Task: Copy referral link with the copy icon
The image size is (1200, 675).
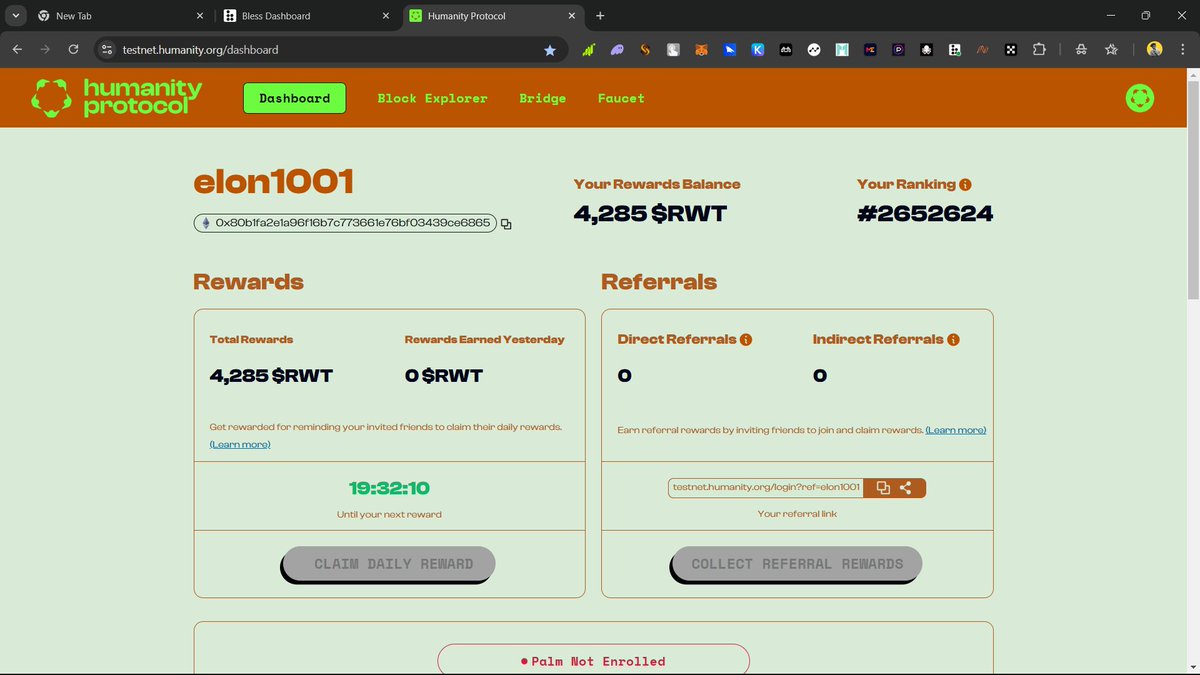Action: pyautogui.click(x=883, y=488)
